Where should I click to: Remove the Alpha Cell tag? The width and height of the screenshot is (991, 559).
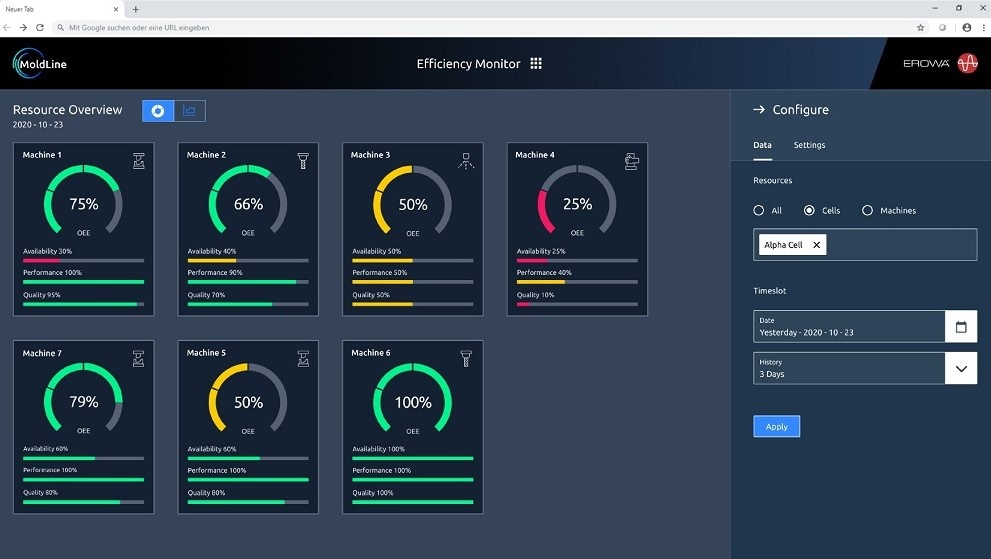[x=816, y=245]
